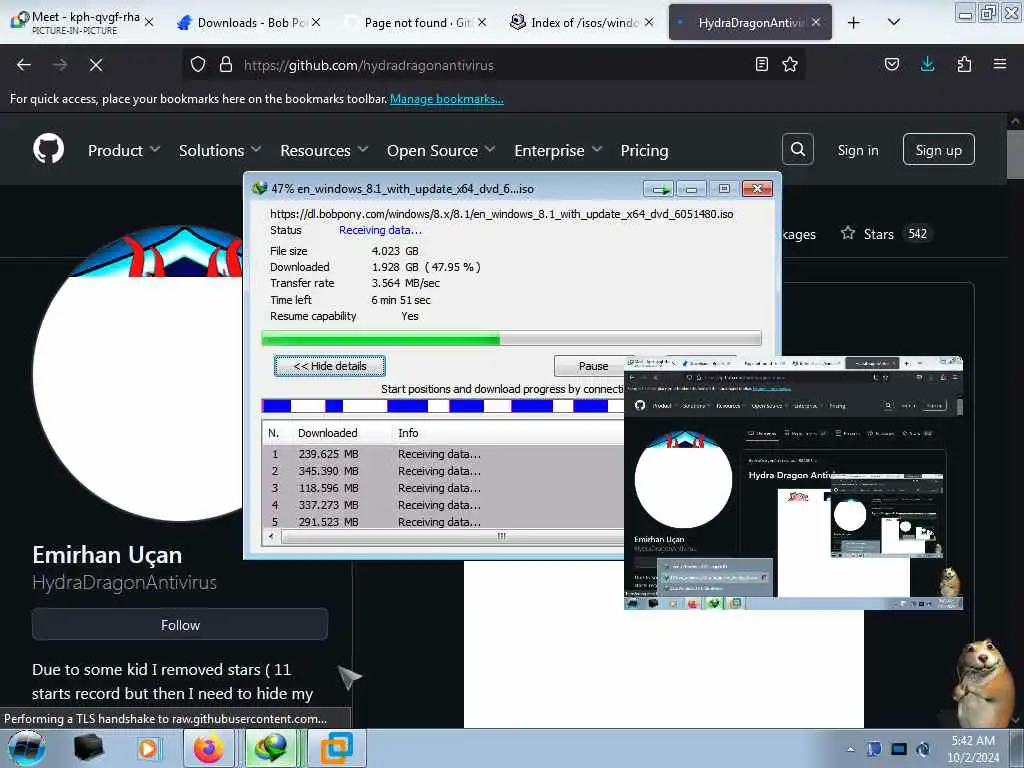Open the black box app on taskbar
This screenshot has width=1024, height=768.
coord(89,748)
